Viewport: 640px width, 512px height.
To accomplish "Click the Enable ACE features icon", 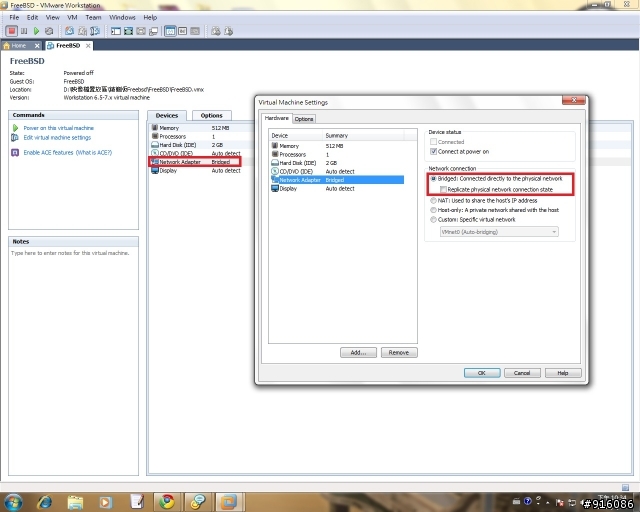I will coord(15,153).
